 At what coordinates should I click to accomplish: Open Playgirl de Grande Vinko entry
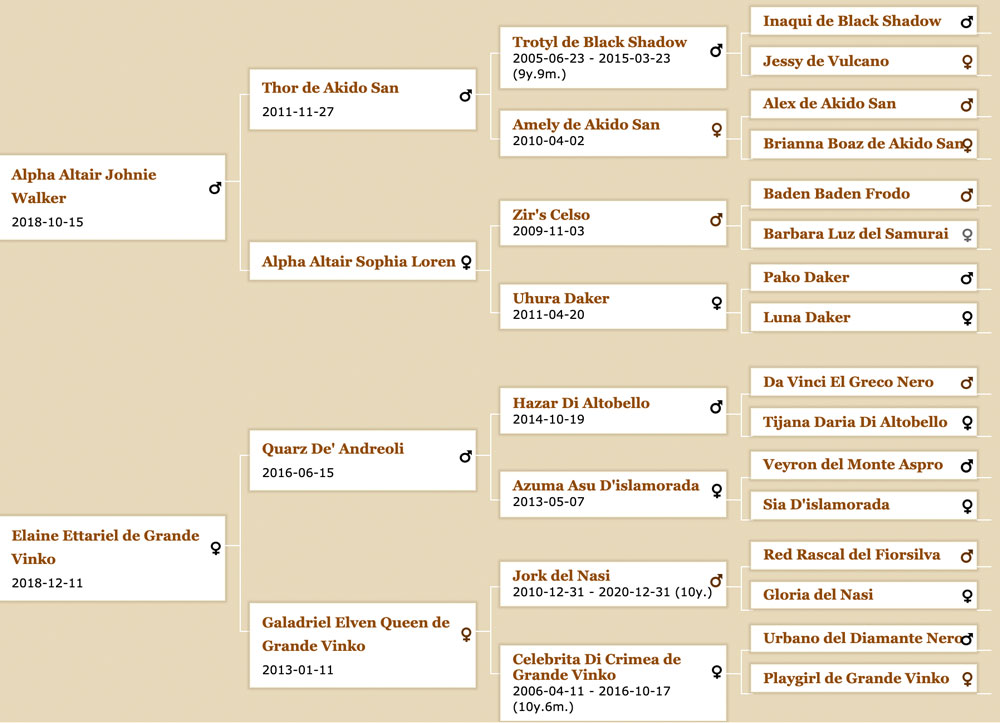tap(855, 678)
